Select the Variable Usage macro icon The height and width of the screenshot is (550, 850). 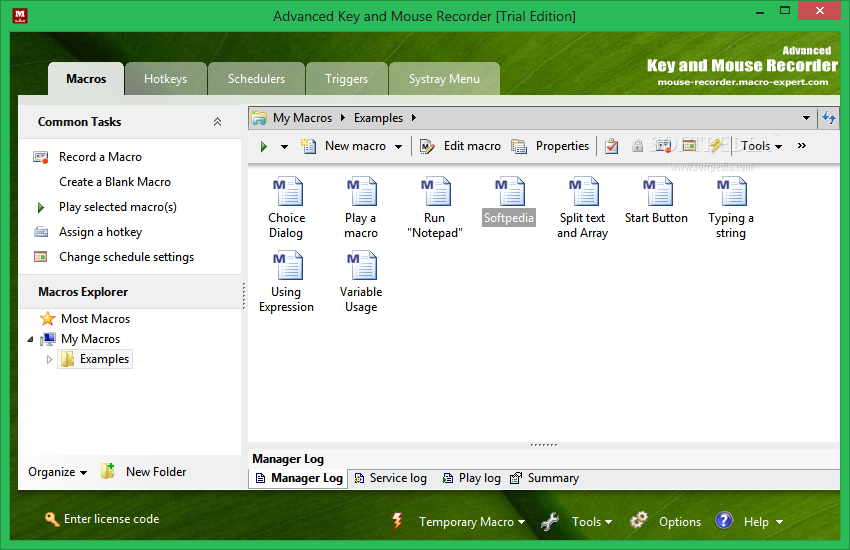[362, 265]
